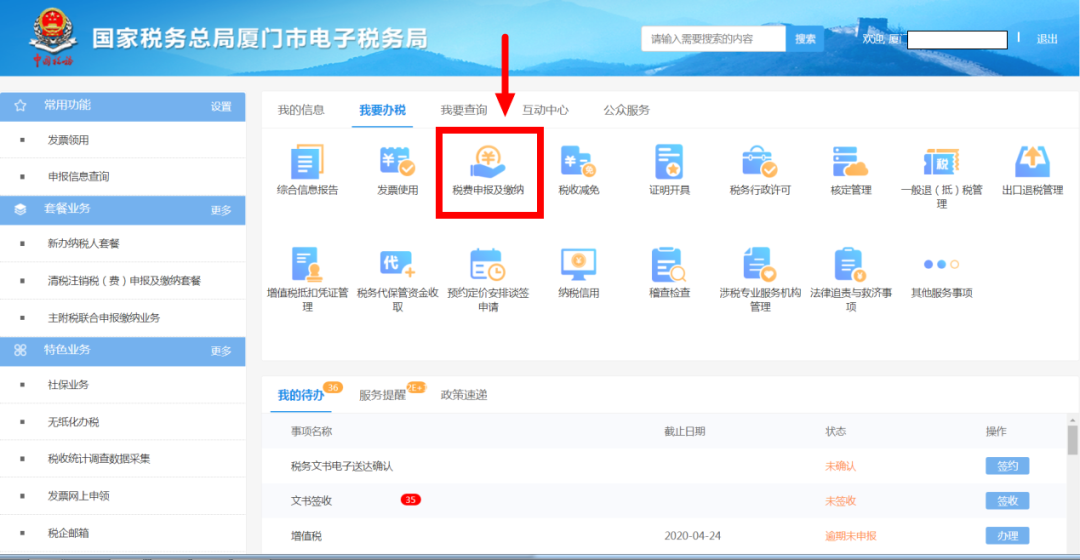Open 税务行政许可 icon
This screenshot has width=1080, height=560.
[760, 162]
